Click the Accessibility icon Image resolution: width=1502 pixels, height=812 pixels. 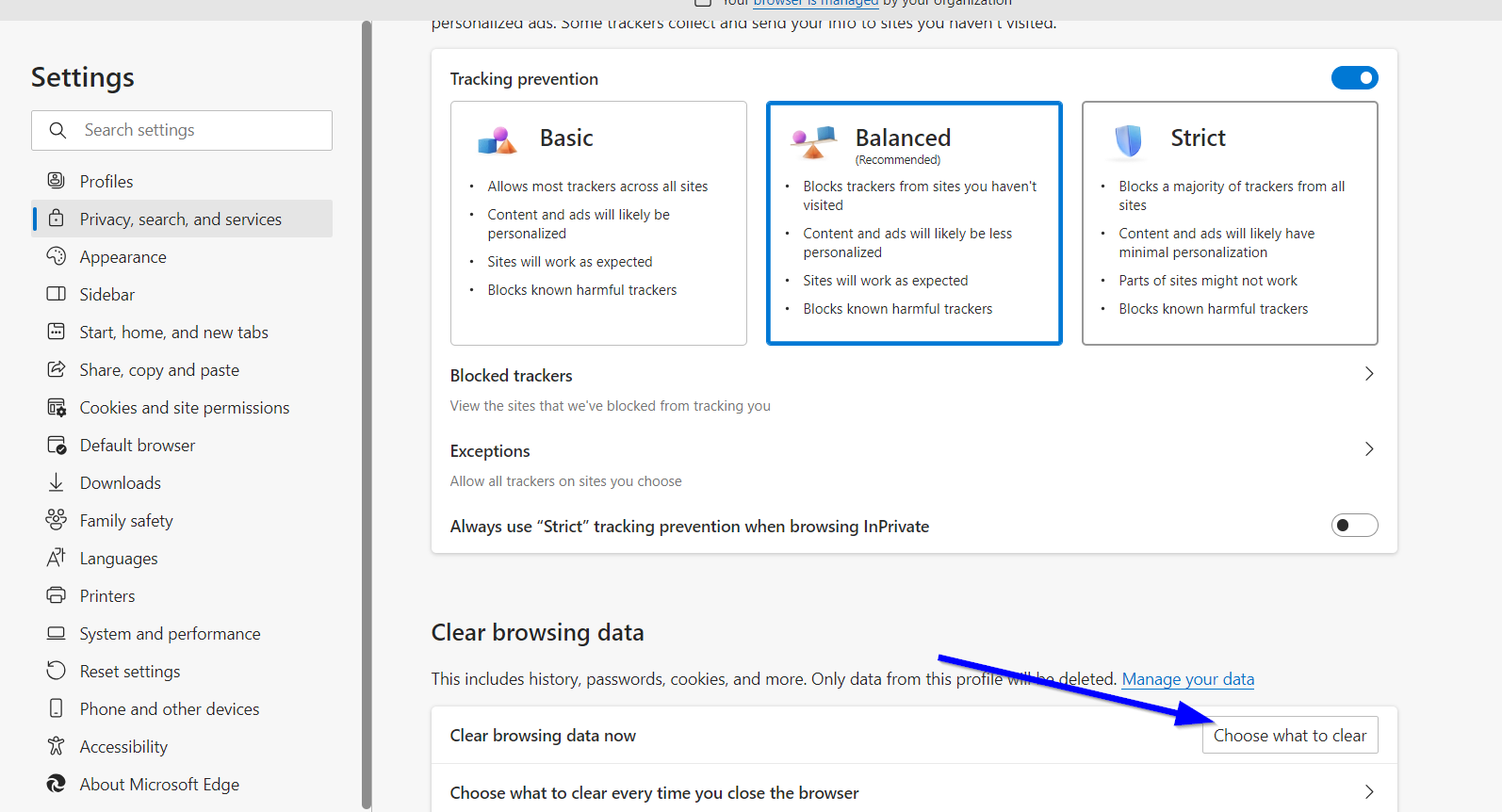tap(57, 746)
